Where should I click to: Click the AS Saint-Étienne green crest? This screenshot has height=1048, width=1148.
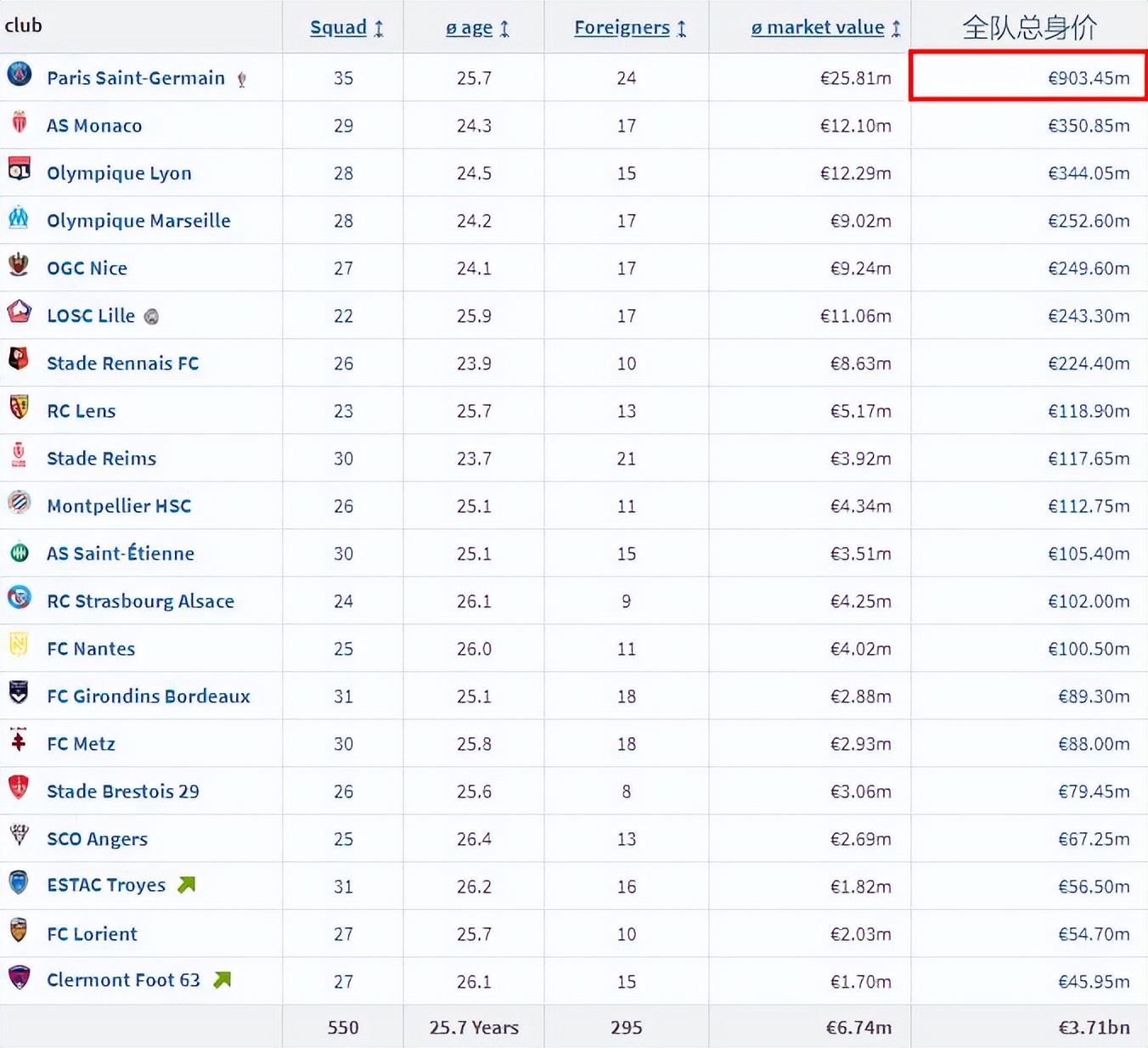coord(19,553)
